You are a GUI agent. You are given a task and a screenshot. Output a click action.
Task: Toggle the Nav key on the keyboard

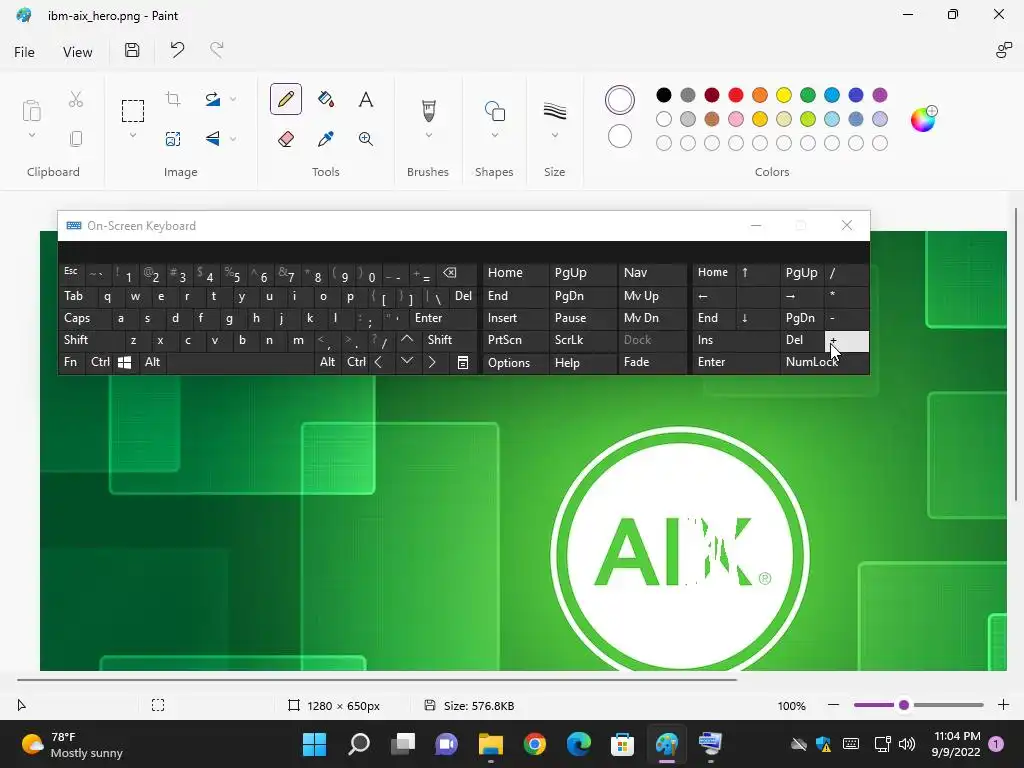(x=652, y=273)
